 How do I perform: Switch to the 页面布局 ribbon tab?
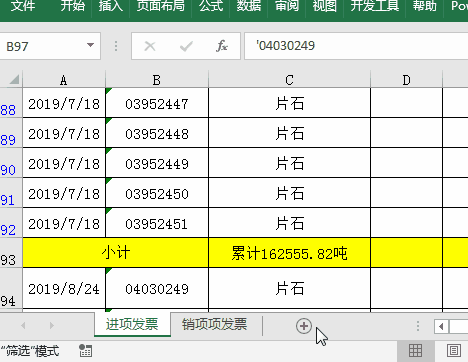[x=161, y=6]
